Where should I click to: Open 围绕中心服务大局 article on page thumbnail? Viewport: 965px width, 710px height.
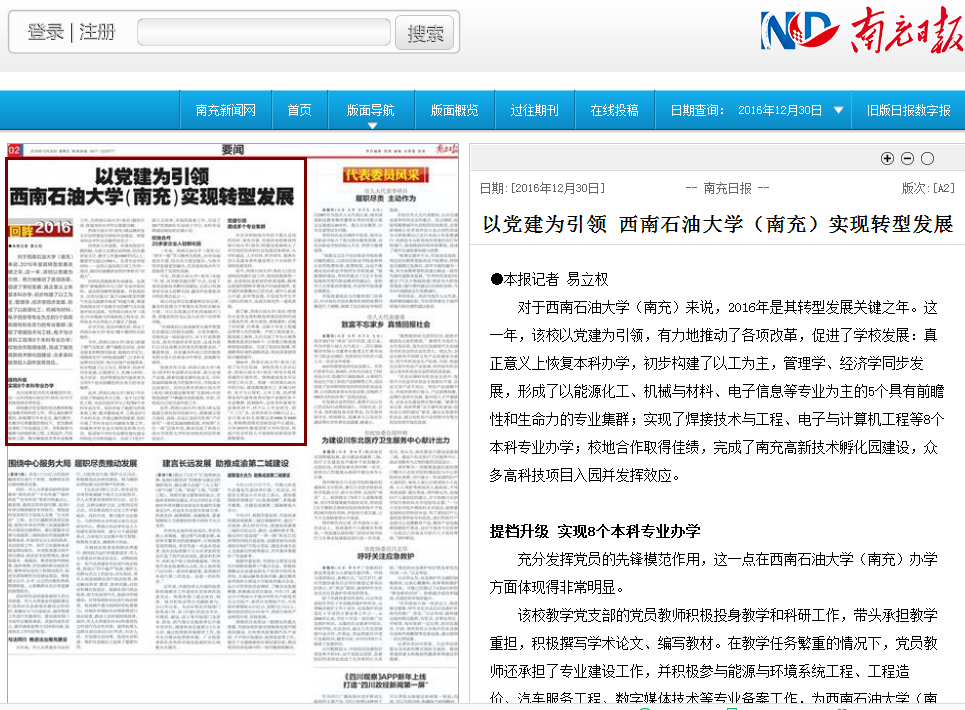pyautogui.click(x=73, y=463)
